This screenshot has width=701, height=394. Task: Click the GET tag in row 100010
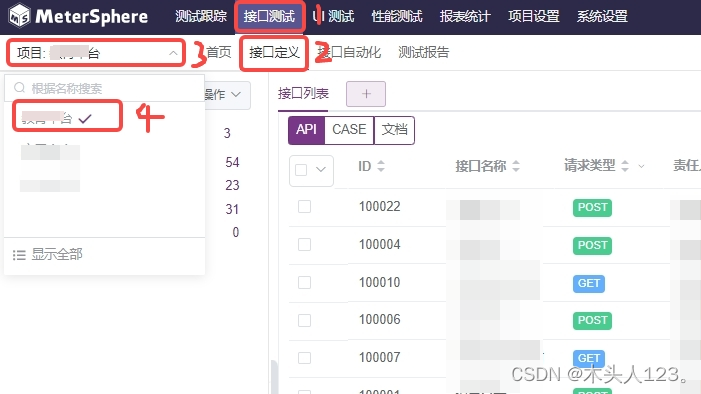pyautogui.click(x=589, y=284)
